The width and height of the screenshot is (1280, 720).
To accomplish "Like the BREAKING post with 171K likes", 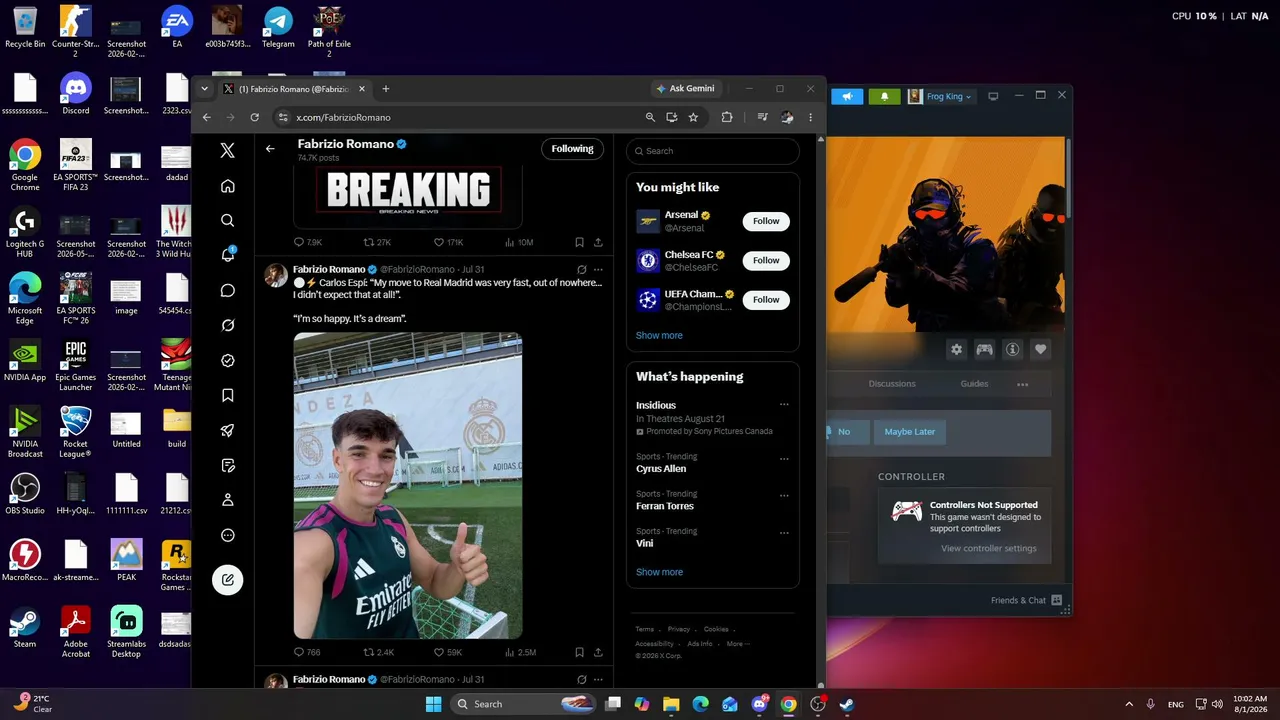I will point(448,242).
